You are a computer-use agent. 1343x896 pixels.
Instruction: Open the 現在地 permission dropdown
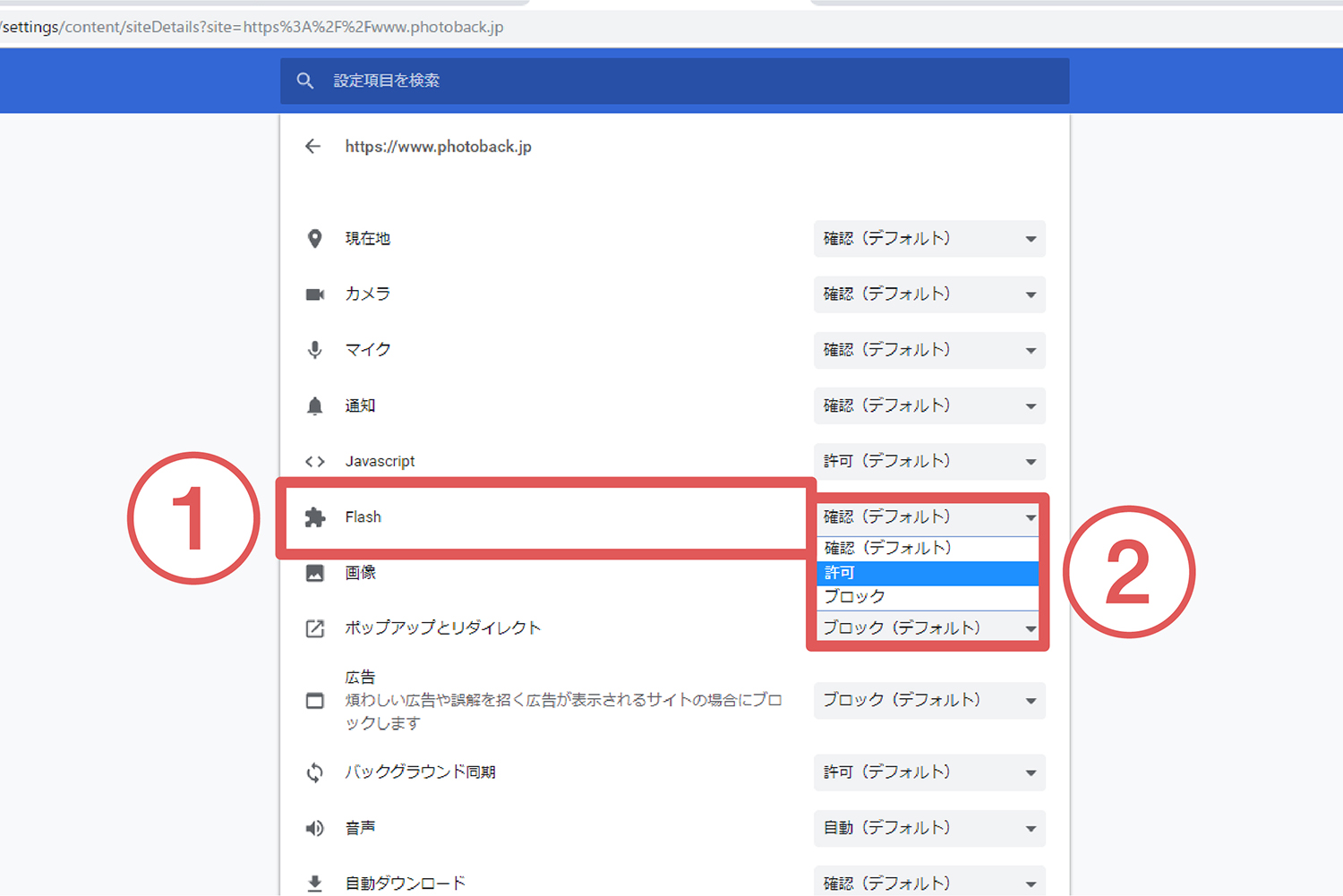click(x=929, y=239)
